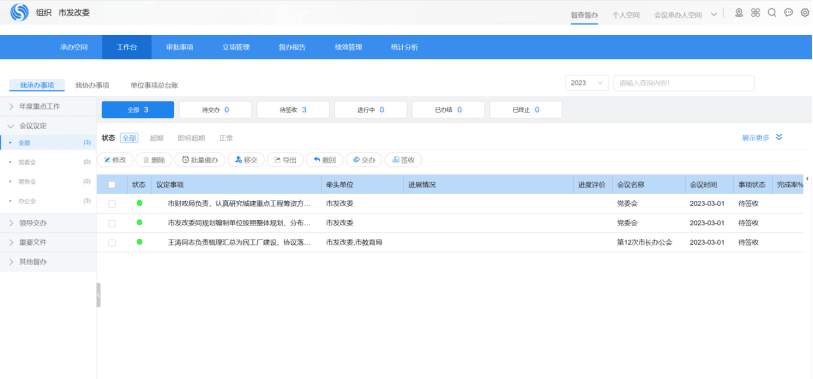Click green status dot in 王涛同志负责 row
The height and width of the screenshot is (379, 813).
(x=139, y=242)
